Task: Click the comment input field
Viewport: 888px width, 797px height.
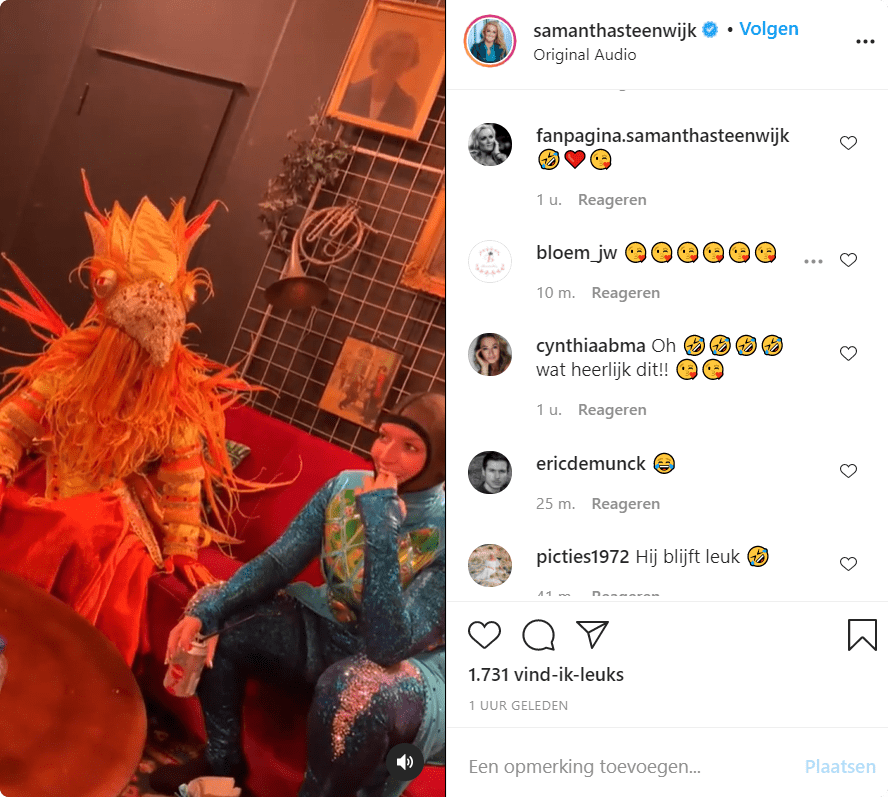Action: point(629,766)
